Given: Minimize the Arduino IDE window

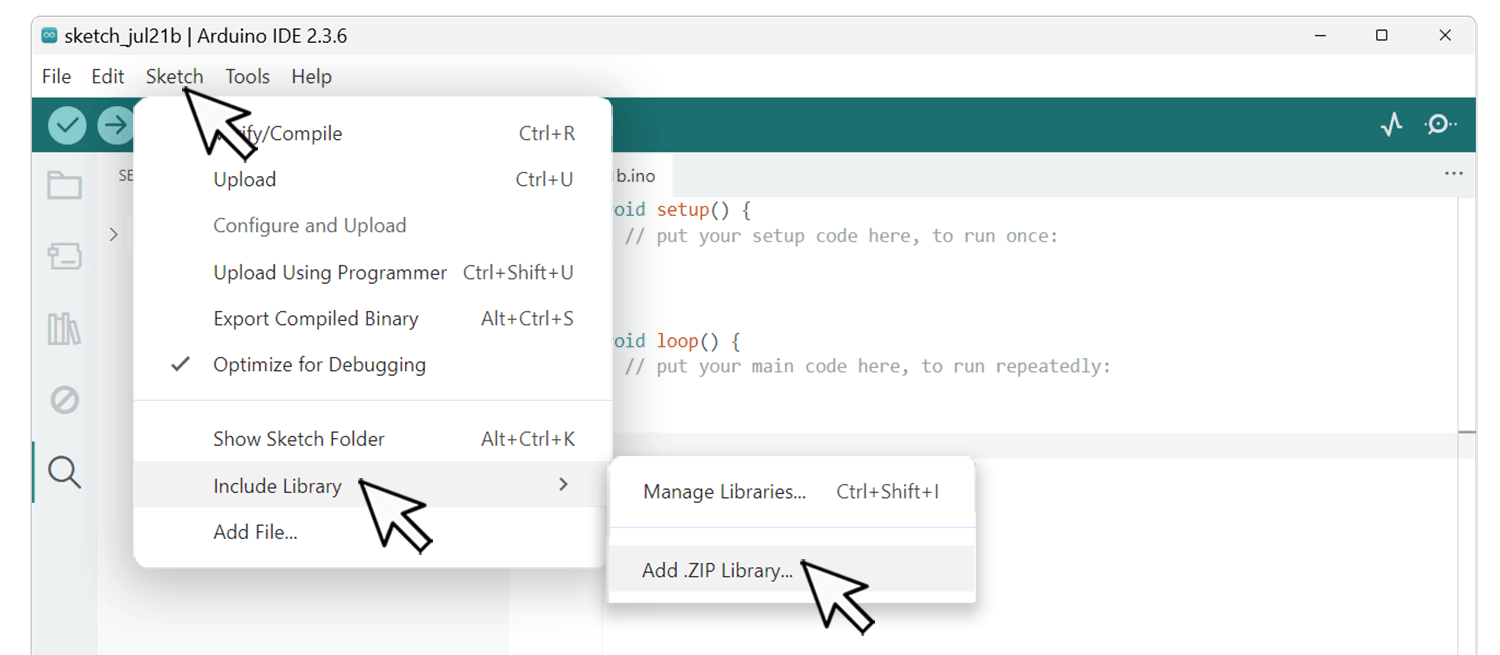Looking at the screenshot, I should pos(1321,36).
